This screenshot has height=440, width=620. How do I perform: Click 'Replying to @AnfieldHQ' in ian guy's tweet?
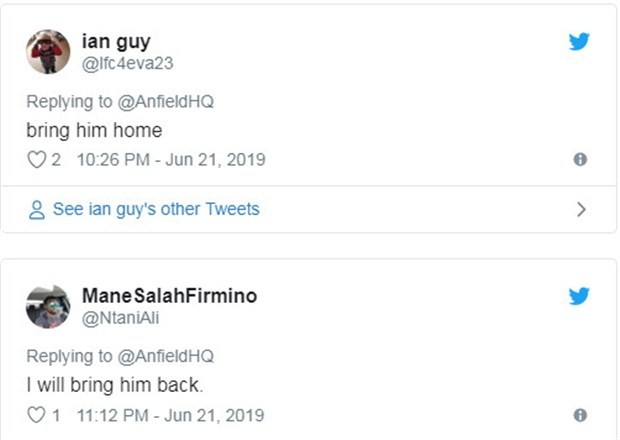[120, 102]
